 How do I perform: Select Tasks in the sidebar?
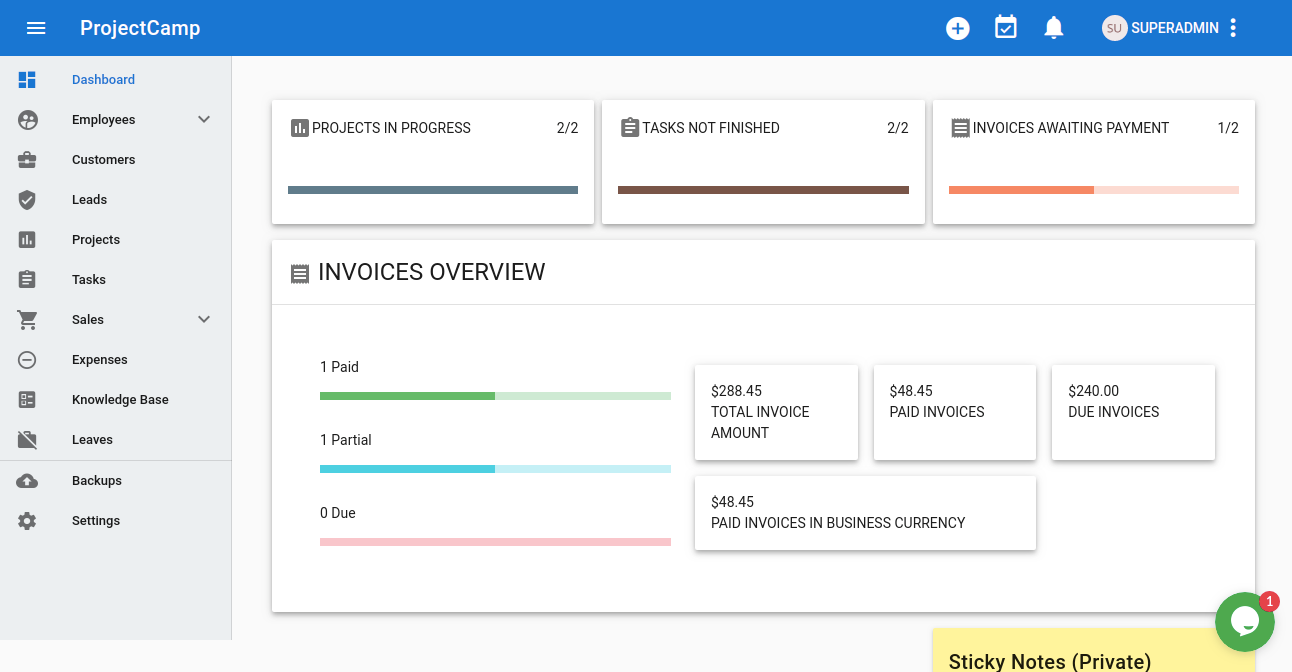pyautogui.click(x=89, y=280)
